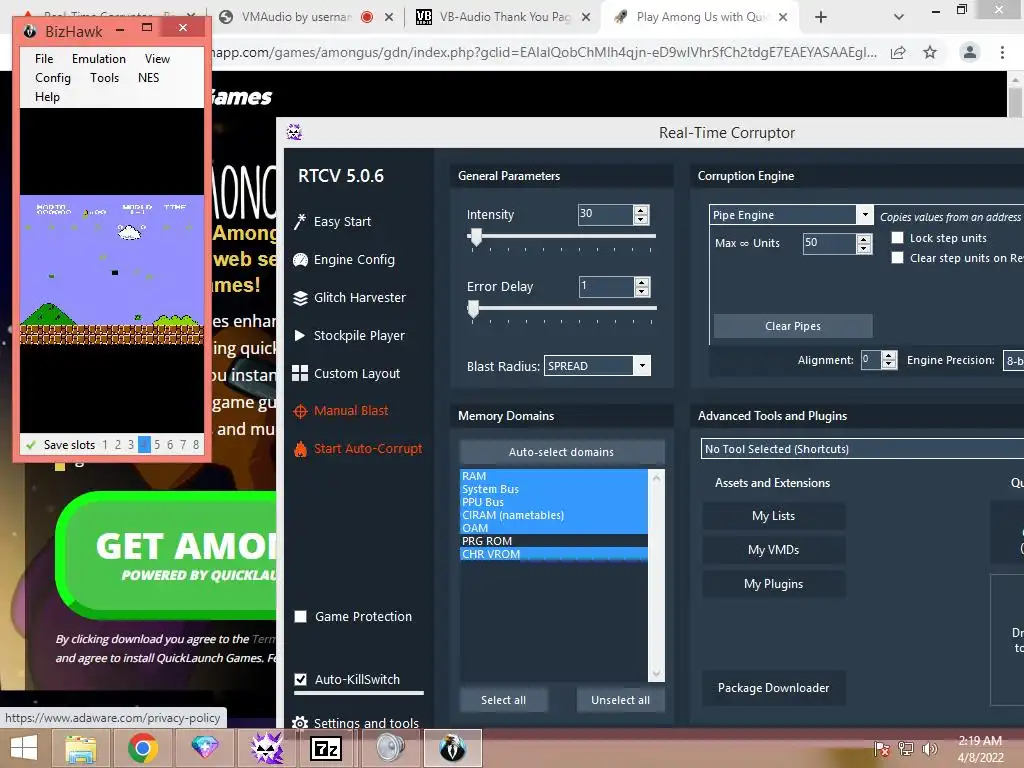This screenshot has height=768, width=1024.
Task: Click the Stockpile Player play icon
Action: coord(300,336)
